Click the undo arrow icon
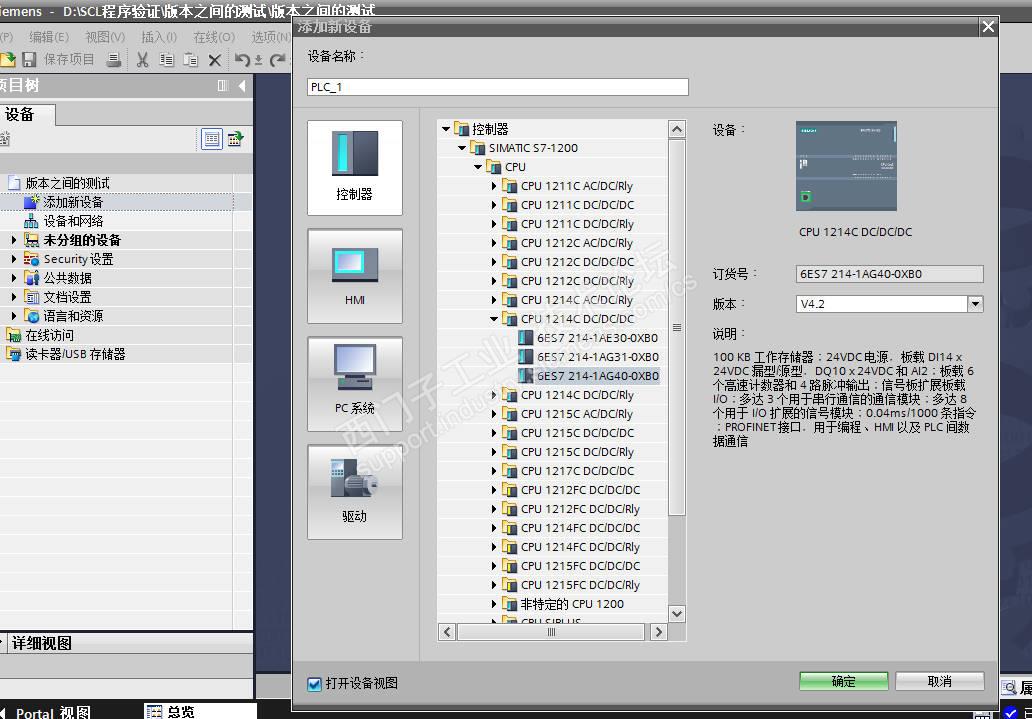 point(242,60)
